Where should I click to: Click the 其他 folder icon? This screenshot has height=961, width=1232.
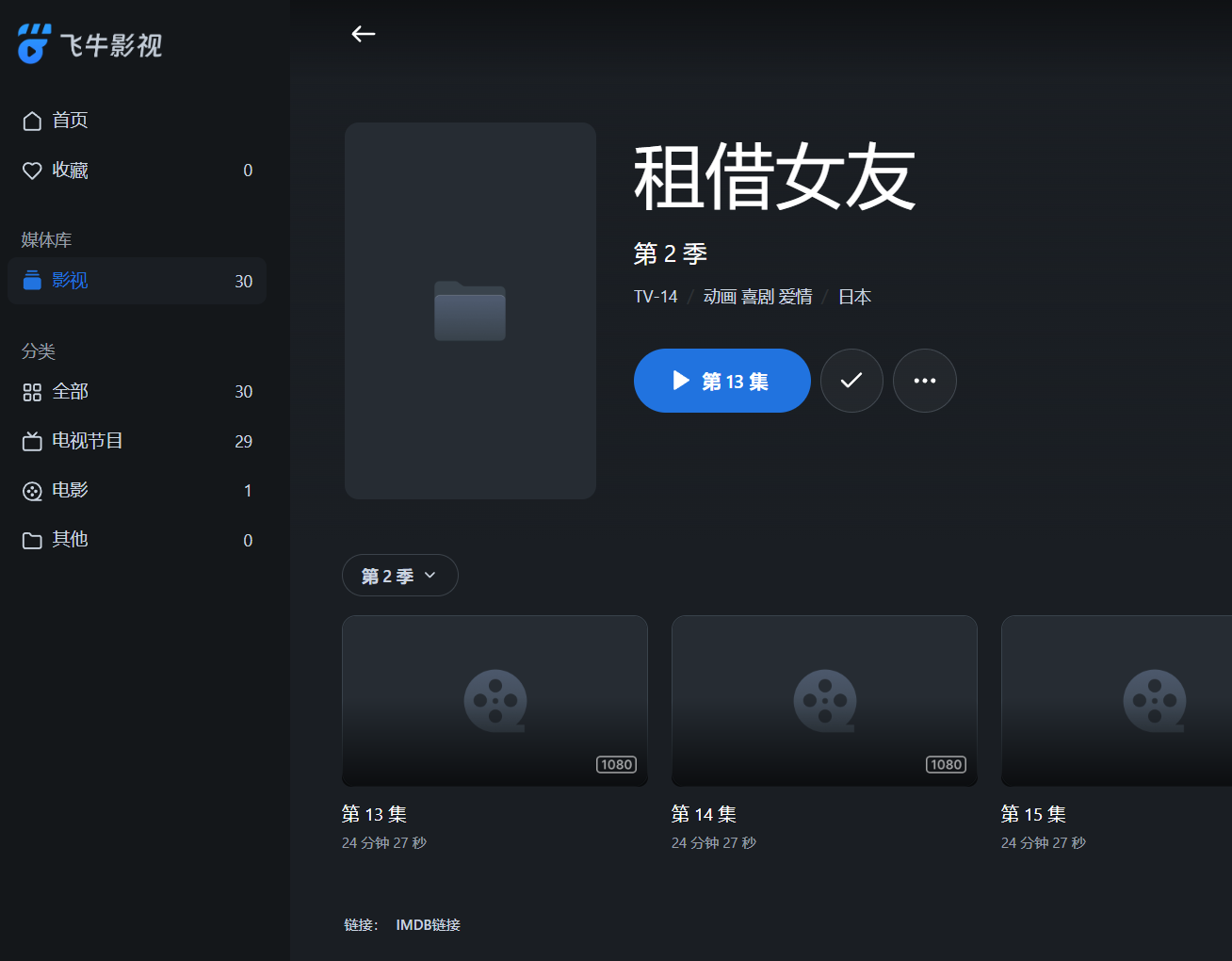[32, 540]
